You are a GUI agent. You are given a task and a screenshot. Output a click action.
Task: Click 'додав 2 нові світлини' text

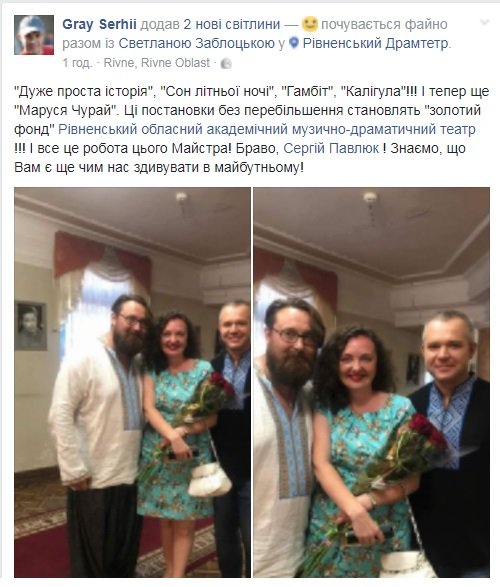(210, 24)
